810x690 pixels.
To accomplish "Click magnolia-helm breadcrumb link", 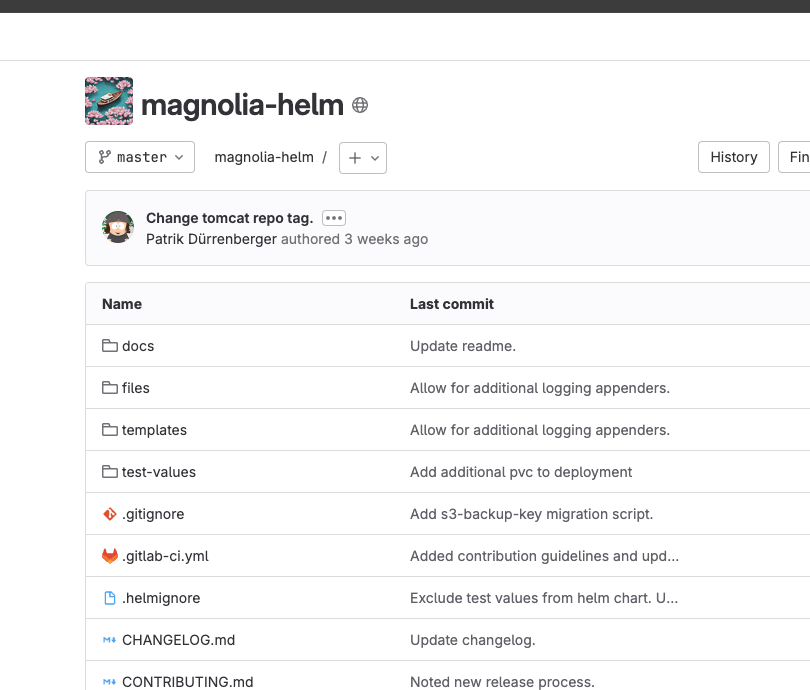I will tap(264, 157).
